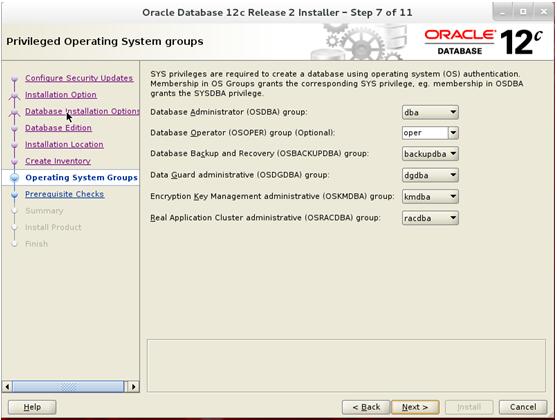
Task: Open the OSDBA group dropdown showing dba
Action: click(x=430, y=113)
